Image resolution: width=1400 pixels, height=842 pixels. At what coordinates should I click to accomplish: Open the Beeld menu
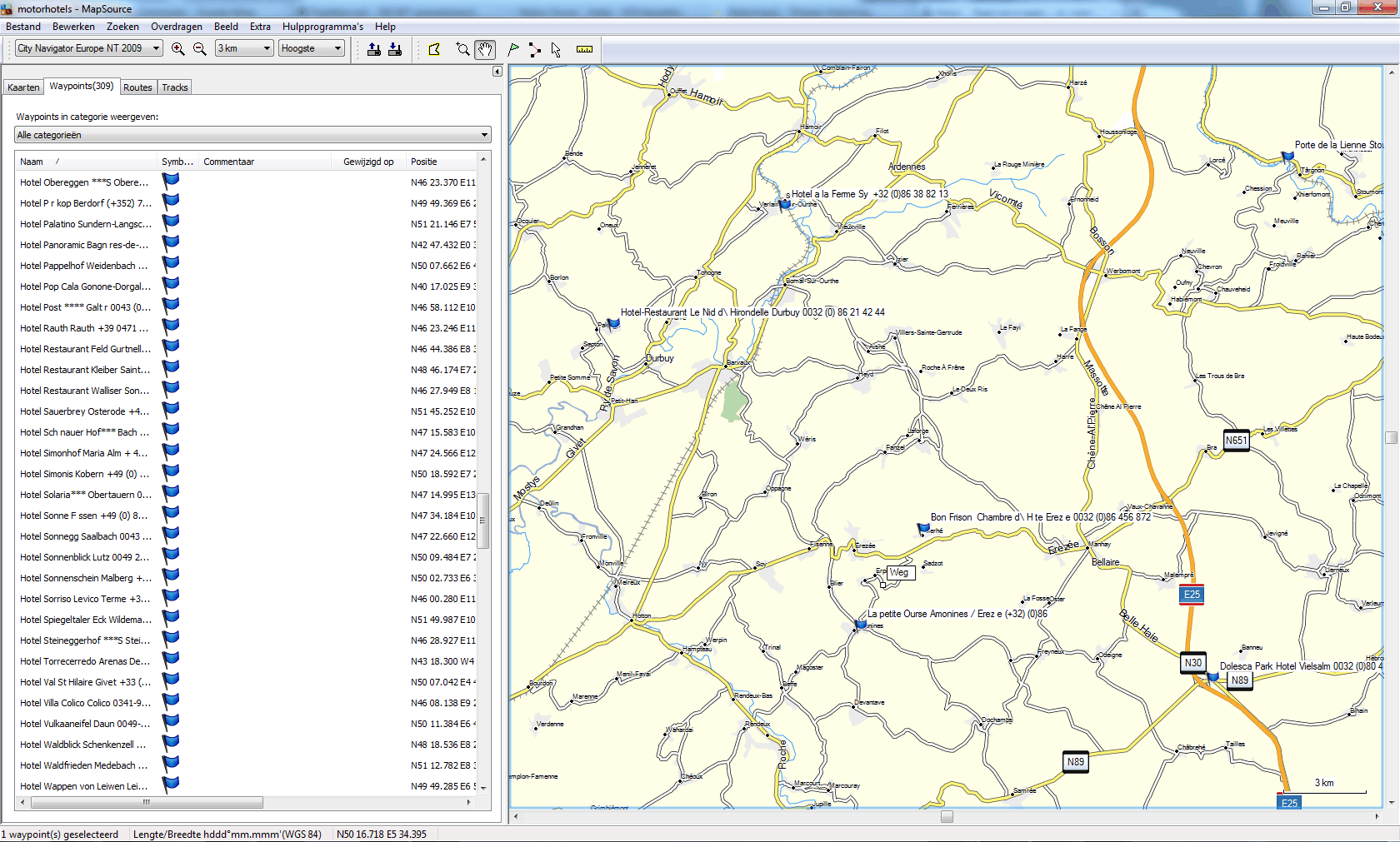point(226,27)
